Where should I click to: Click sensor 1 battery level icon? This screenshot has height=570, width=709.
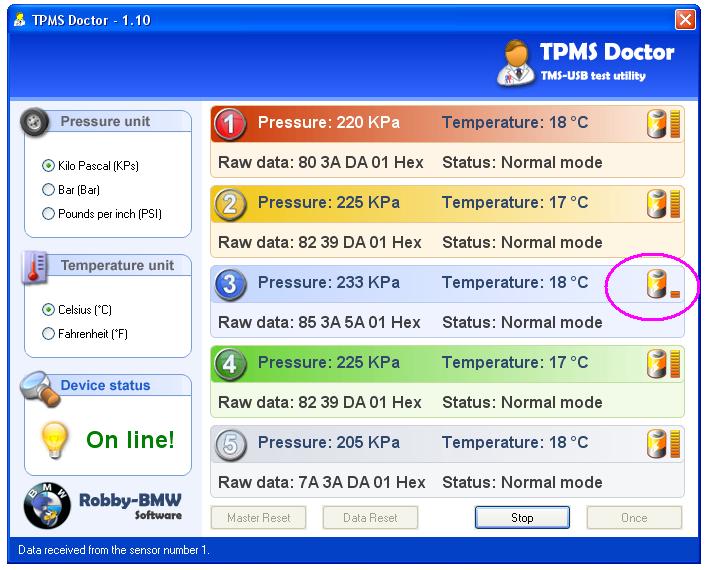coord(663,123)
